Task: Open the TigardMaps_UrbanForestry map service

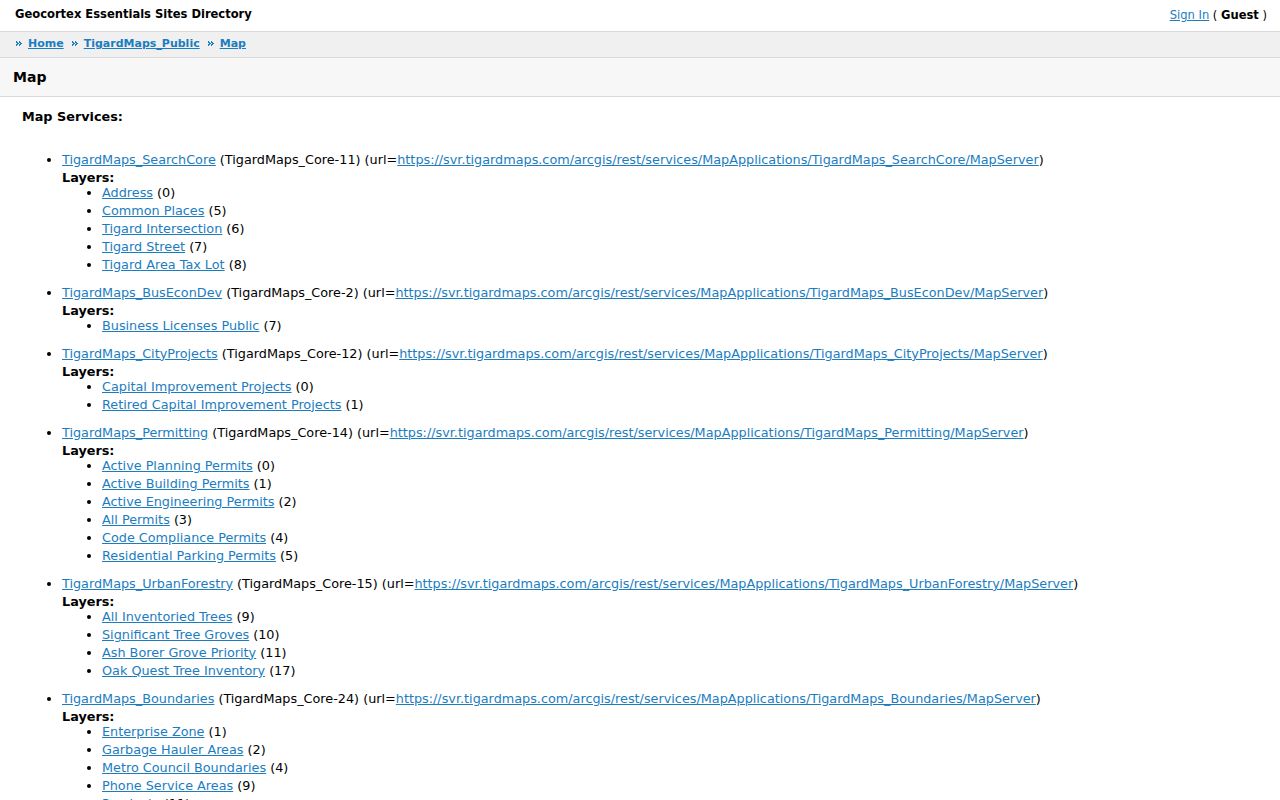Action: pos(147,584)
